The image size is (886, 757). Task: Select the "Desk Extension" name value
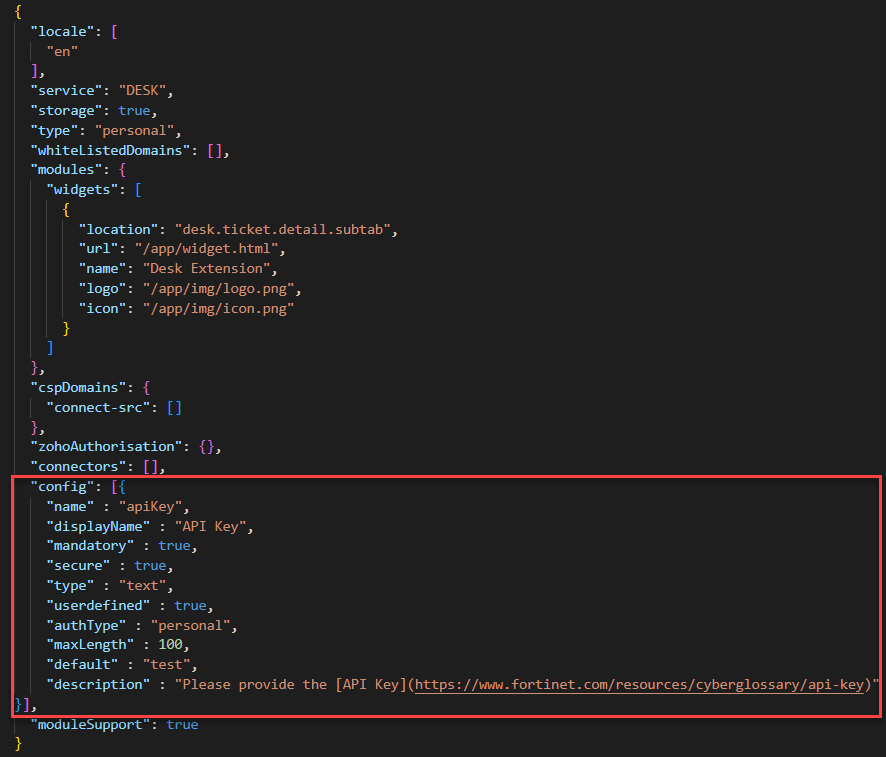point(206,268)
